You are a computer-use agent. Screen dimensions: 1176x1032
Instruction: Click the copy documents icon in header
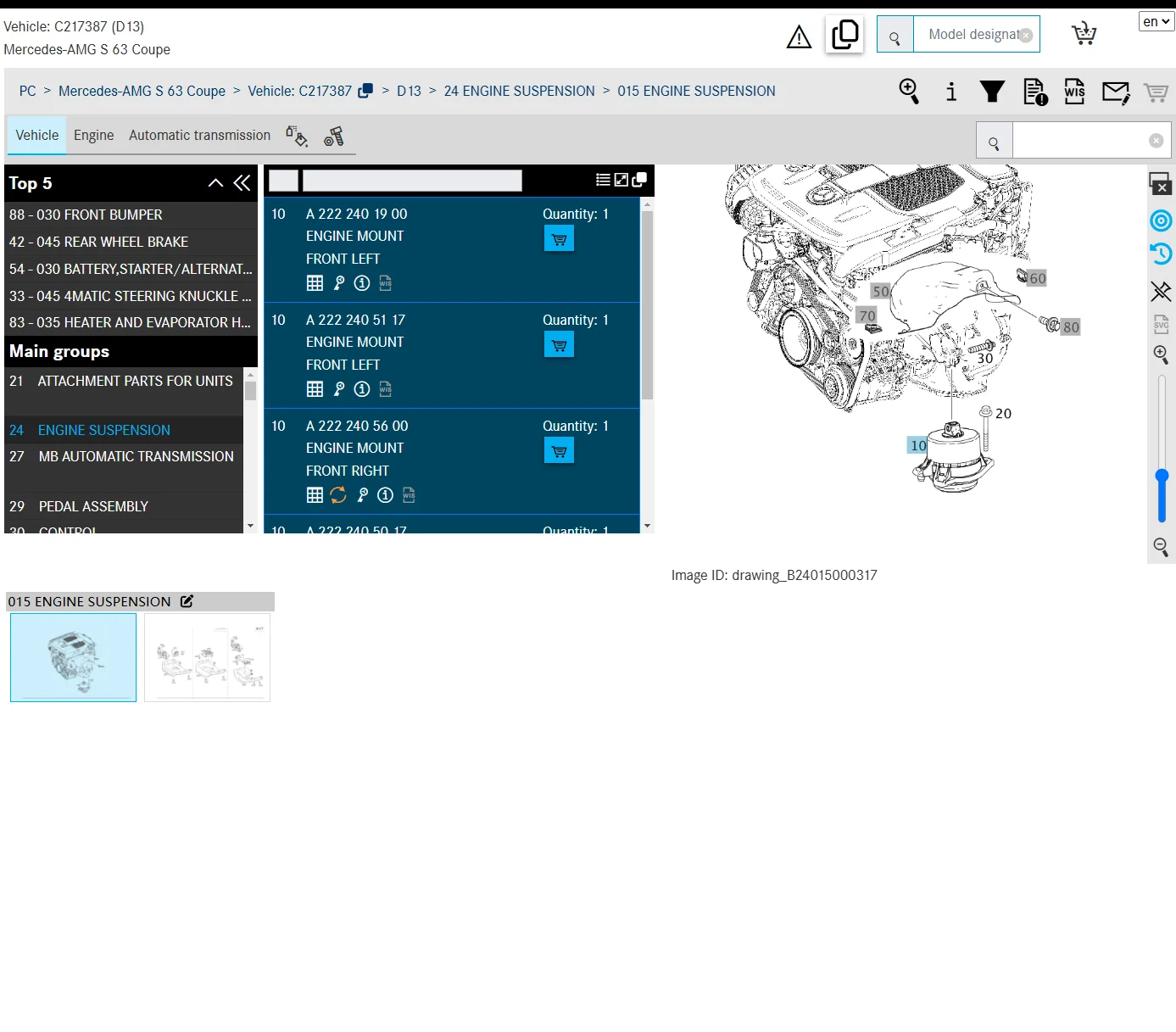pyautogui.click(x=844, y=35)
